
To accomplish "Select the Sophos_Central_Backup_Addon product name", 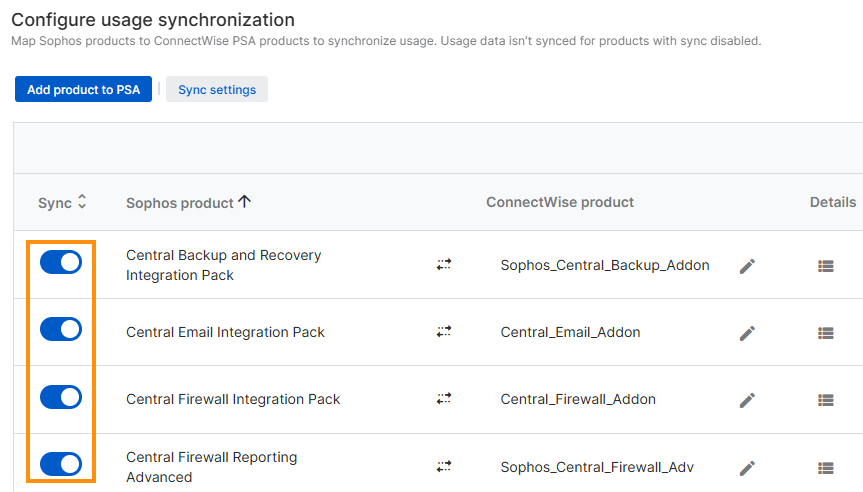I will pyautogui.click(x=605, y=265).
